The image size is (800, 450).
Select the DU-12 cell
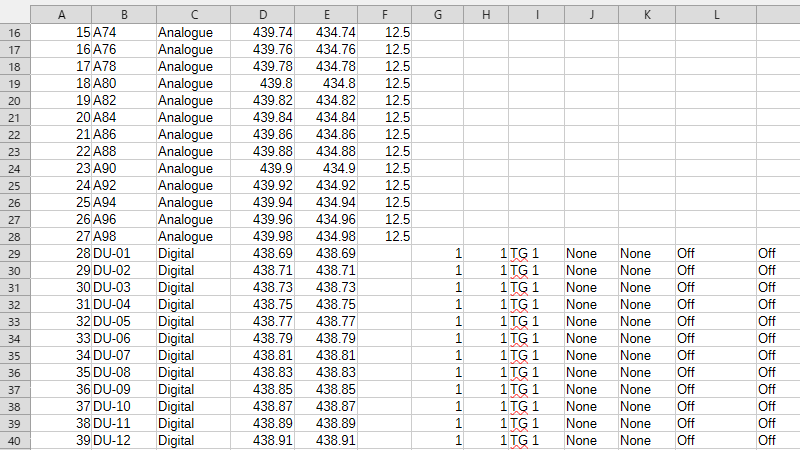pos(123,440)
